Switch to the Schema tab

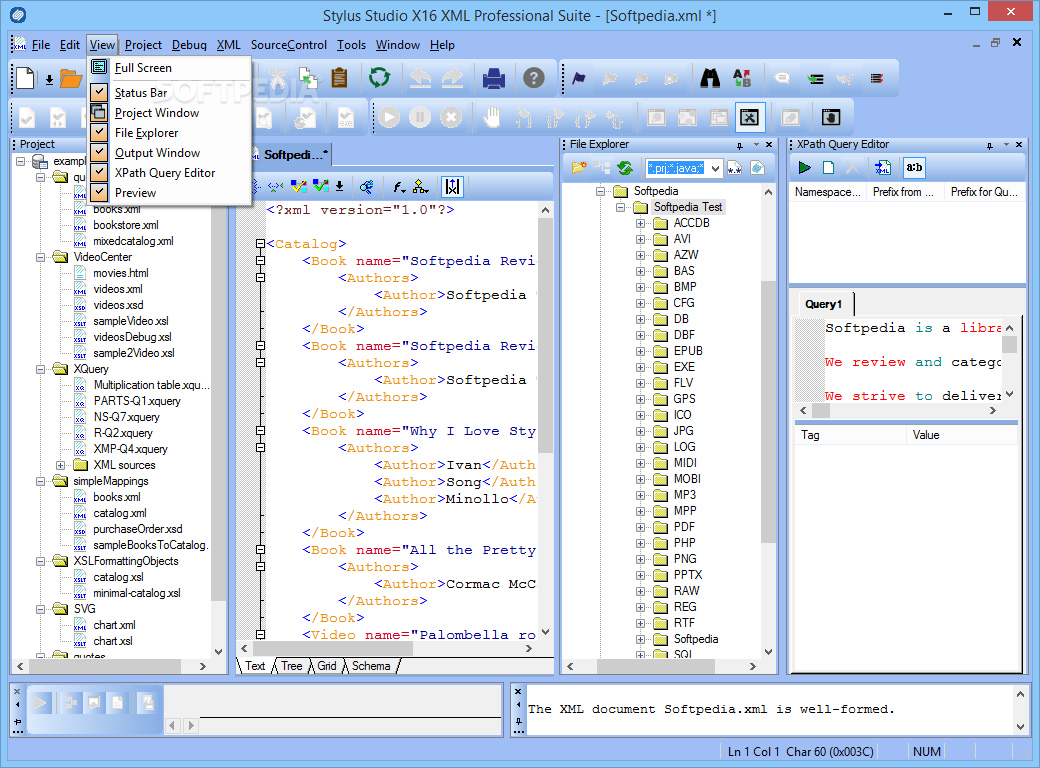tap(371, 666)
